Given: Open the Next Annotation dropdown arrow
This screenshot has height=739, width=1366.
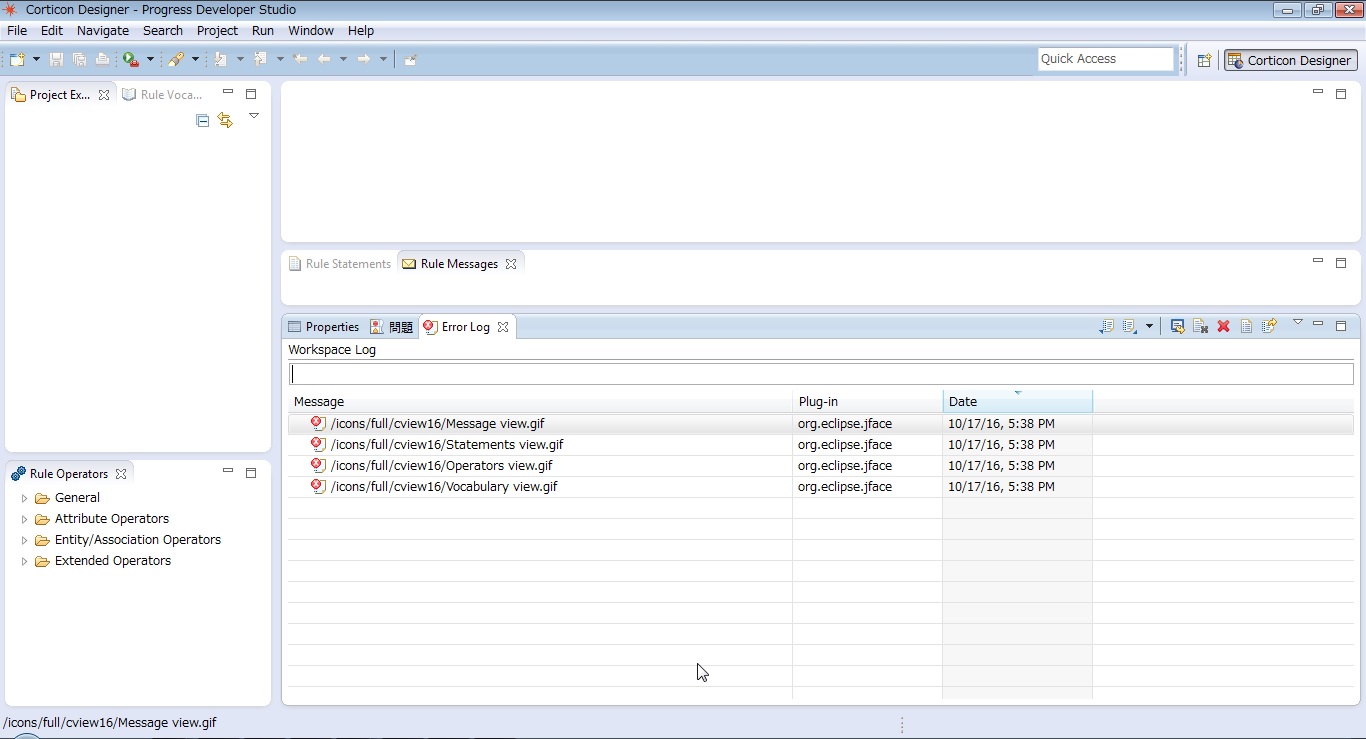Looking at the screenshot, I should tap(240, 60).
